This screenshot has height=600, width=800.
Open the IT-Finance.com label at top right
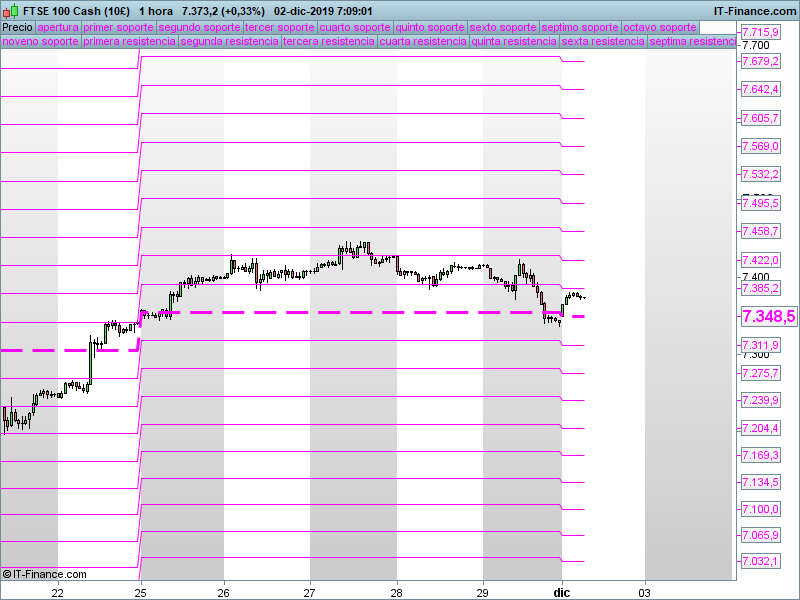point(755,11)
